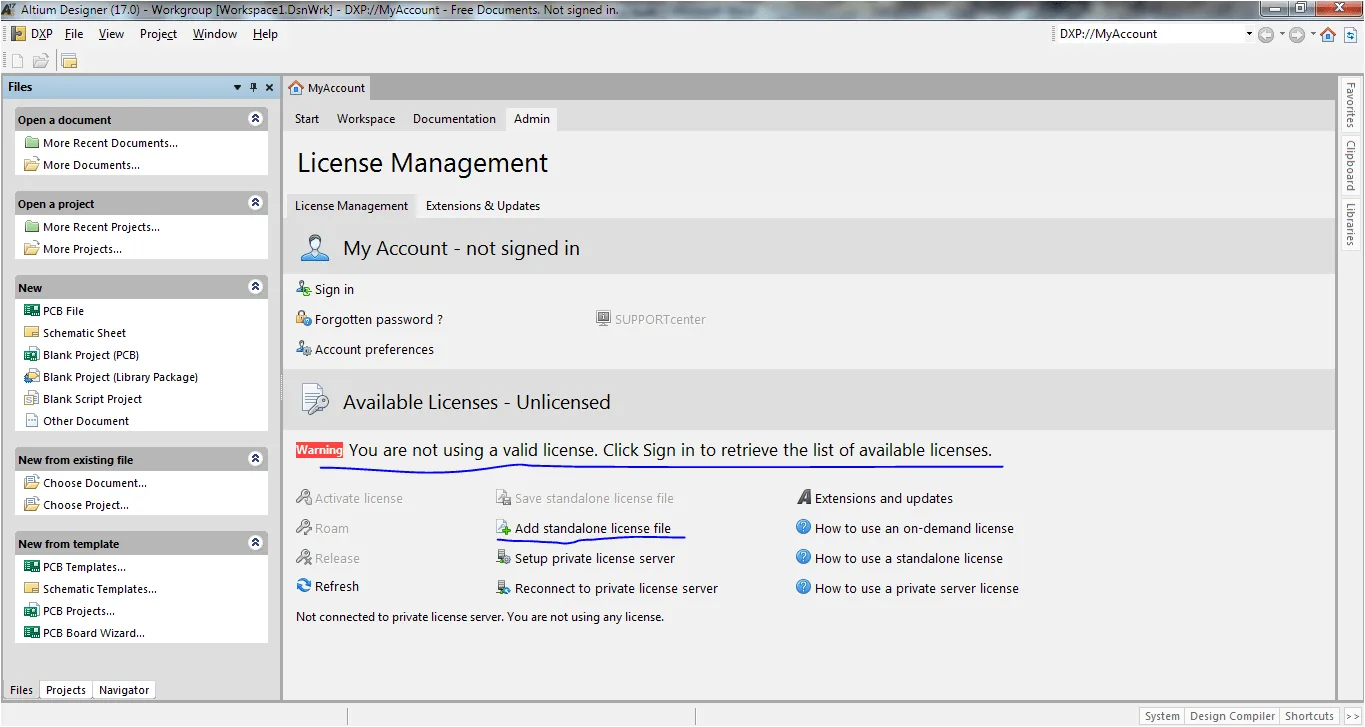The width and height of the screenshot is (1365, 727).
Task: Switch to the Navigator panel tab
Action: coord(124,690)
